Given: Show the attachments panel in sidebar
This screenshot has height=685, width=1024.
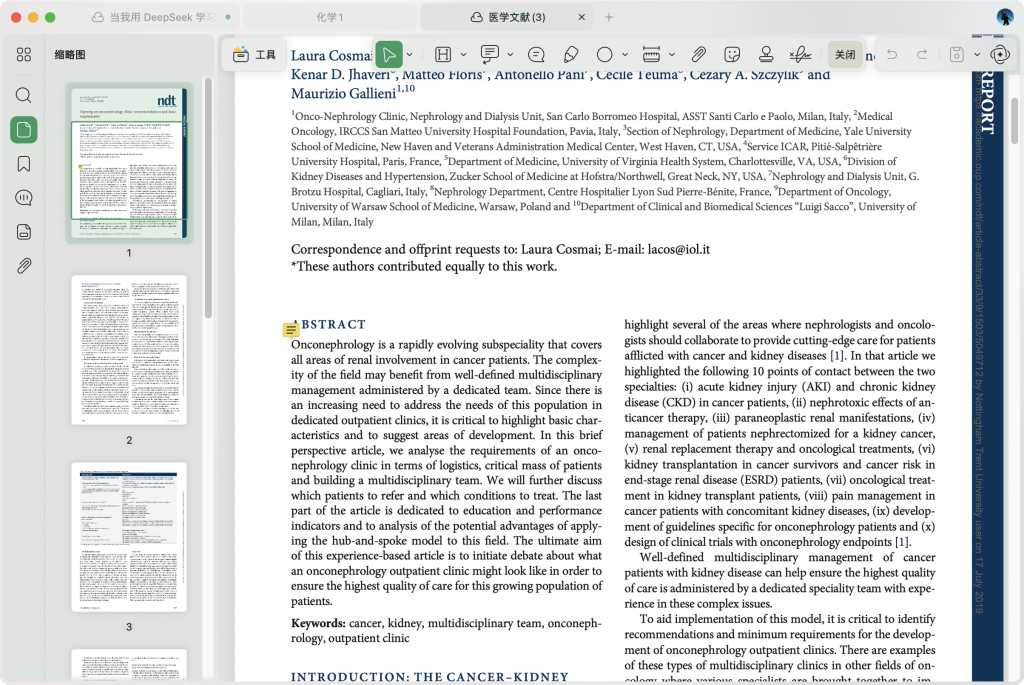Looking at the screenshot, I should 24,266.
